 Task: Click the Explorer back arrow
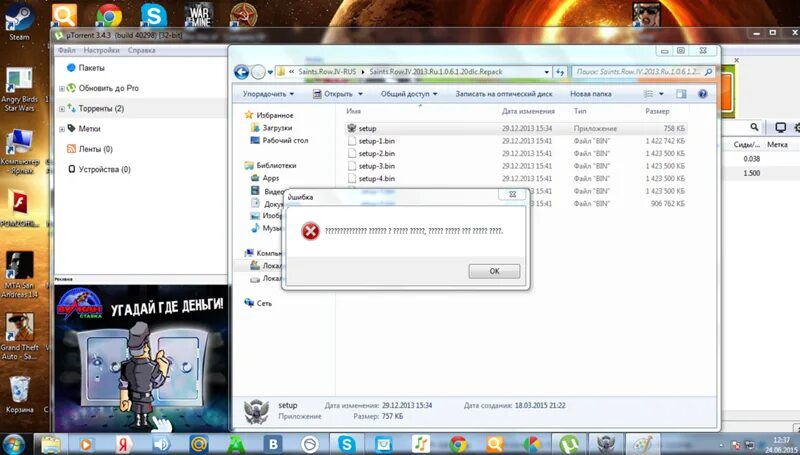[241, 72]
